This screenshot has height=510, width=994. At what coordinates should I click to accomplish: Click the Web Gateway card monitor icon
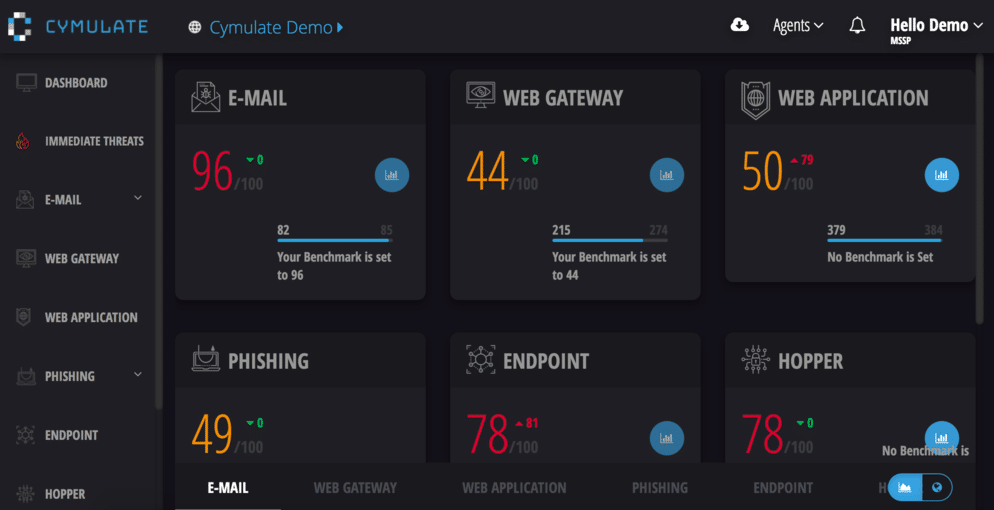(481, 95)
